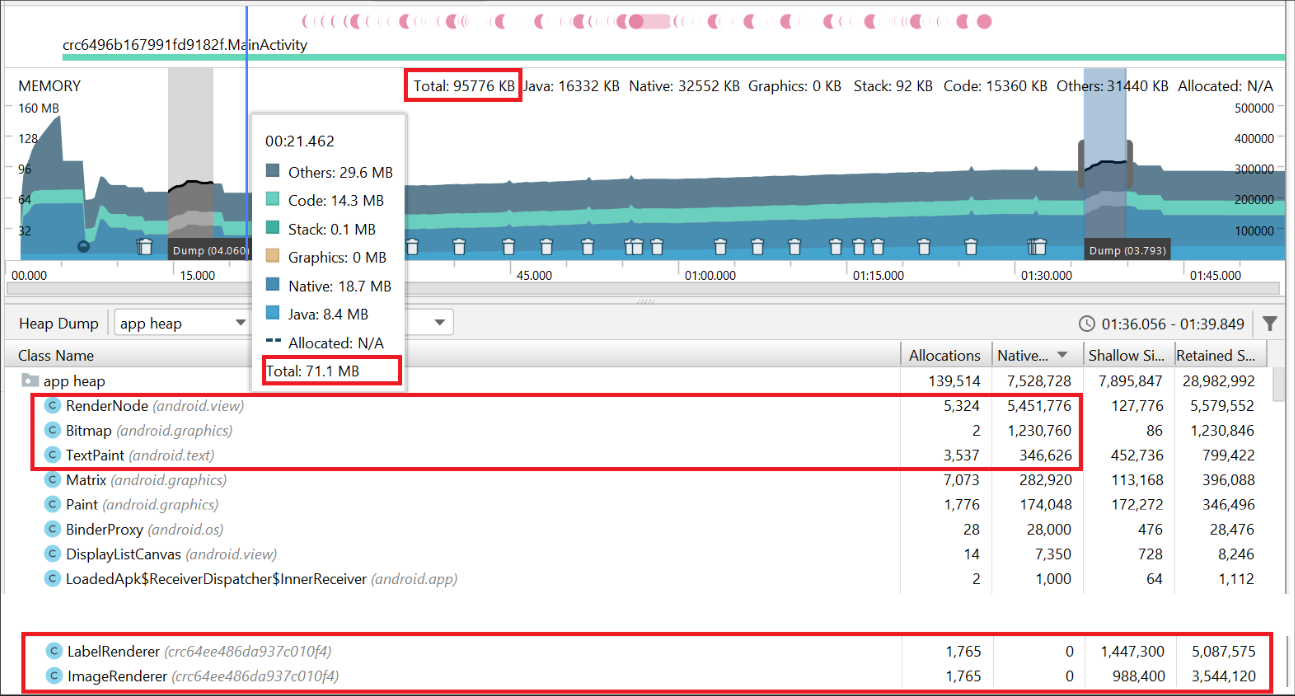Click the folder icon next to app heap
Image resolution: width=1295 pixels, height=696 pixels.
30,380
